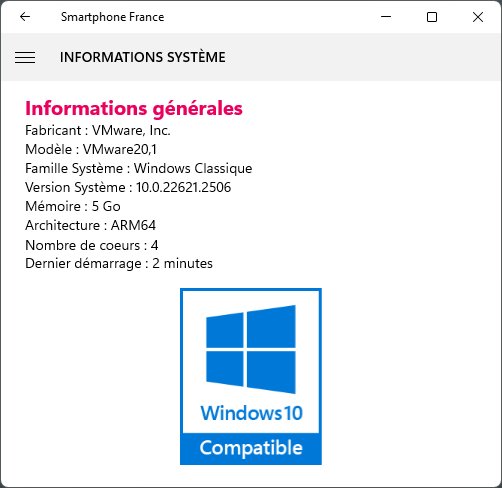The height and width of the screenshot is (488, 502).
Task: Select the Fabricant VMware, Inc. line
Action: pyautogui.click(x=98, y=130)
